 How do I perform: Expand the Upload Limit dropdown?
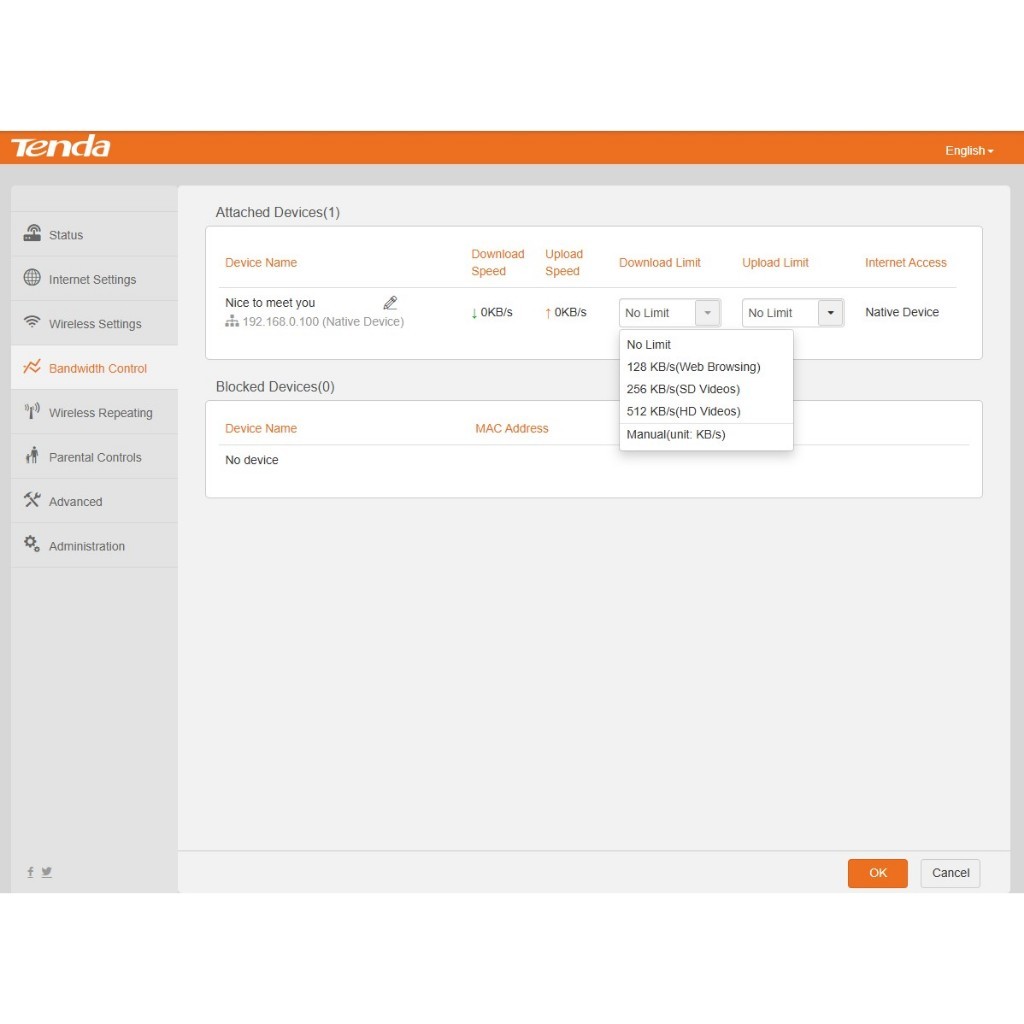tap(830, 313)
